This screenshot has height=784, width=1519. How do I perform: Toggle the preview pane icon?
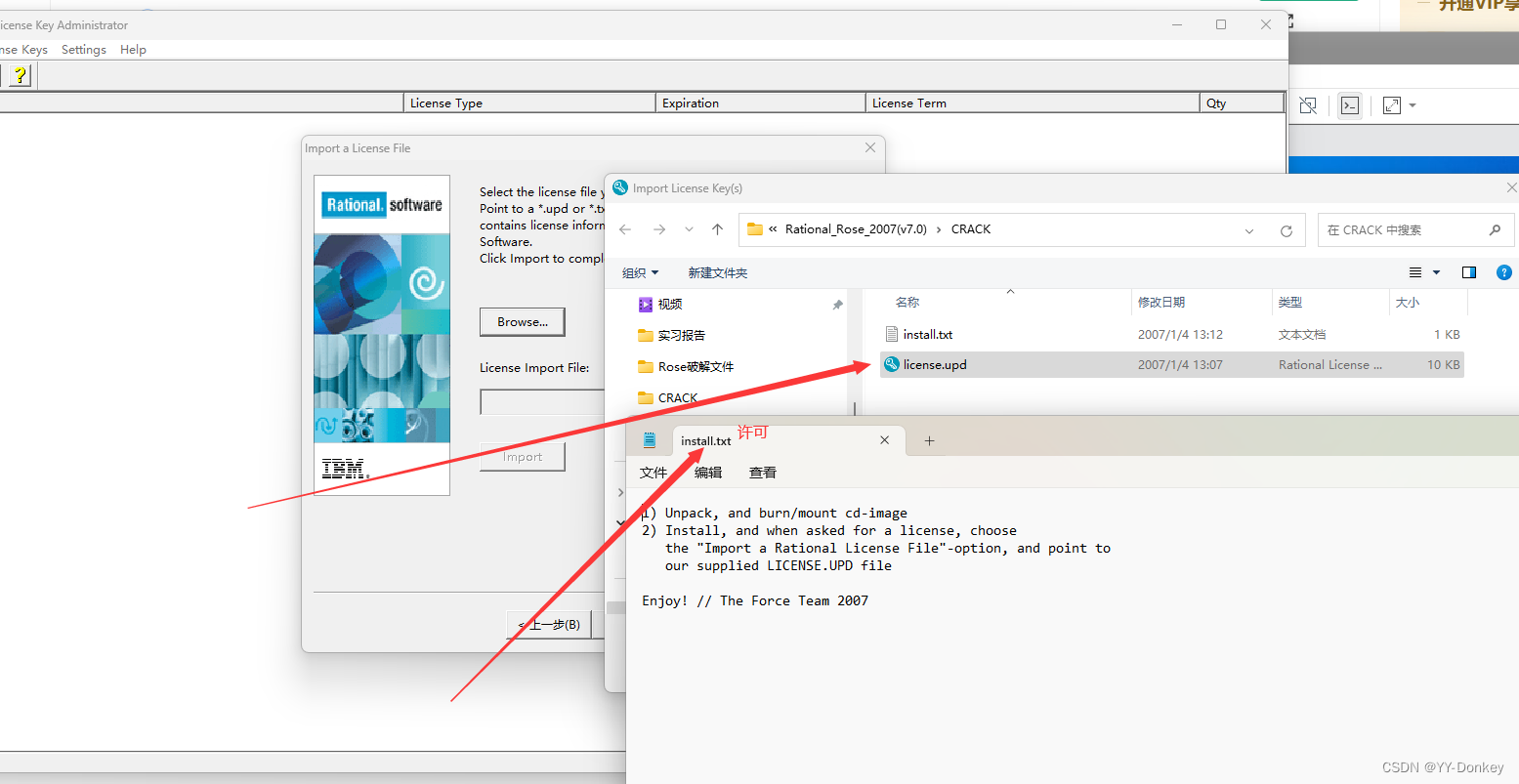[1469, 272]
